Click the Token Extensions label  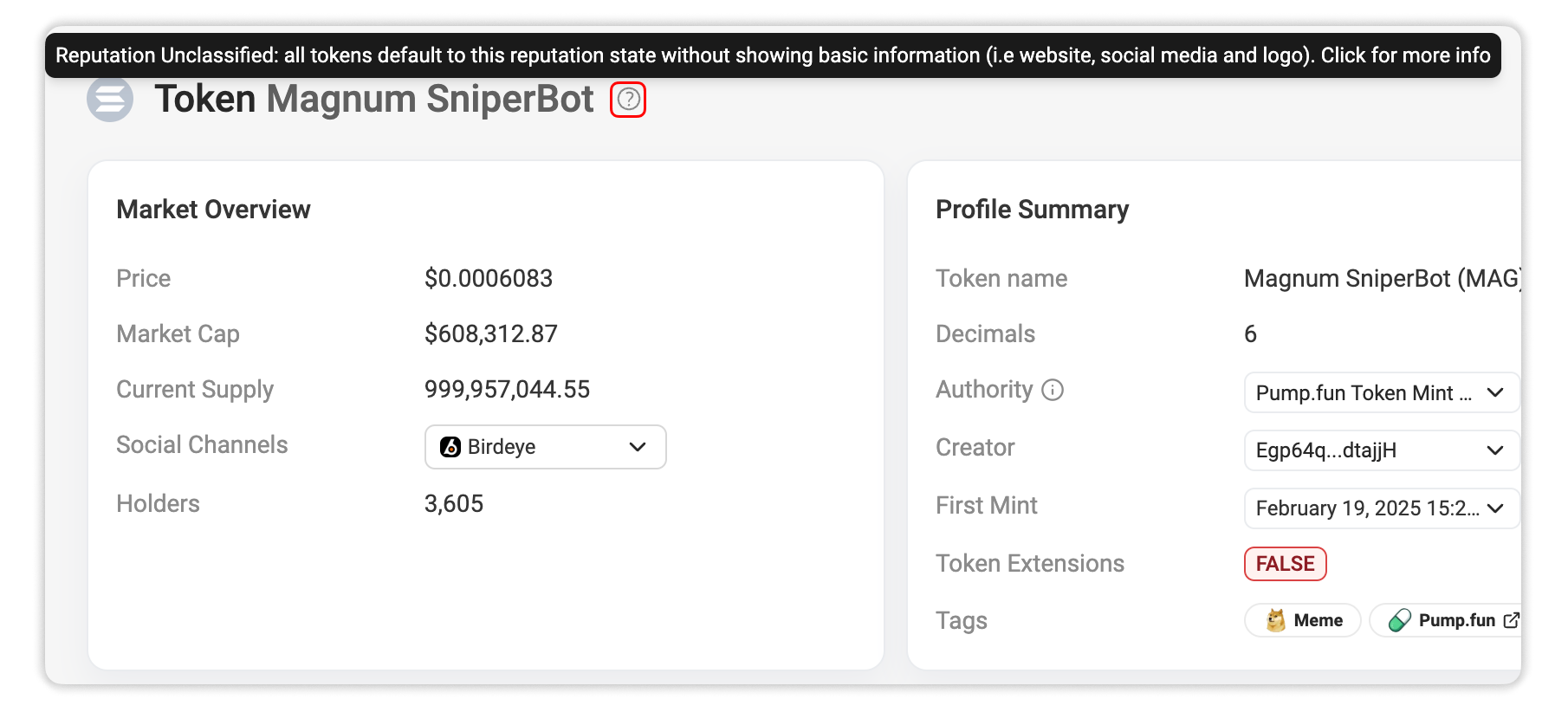click(x=1030, y=563)
